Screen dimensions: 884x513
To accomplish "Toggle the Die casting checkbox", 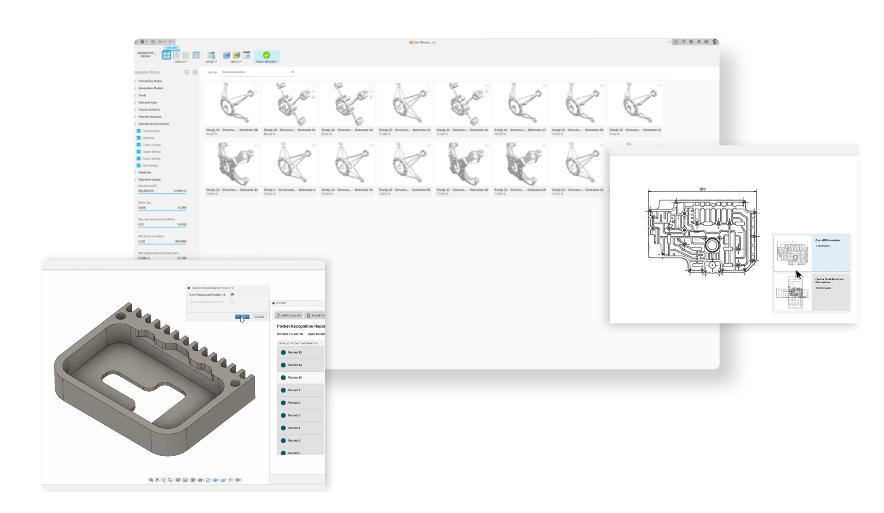I will [x=139, y=166].
